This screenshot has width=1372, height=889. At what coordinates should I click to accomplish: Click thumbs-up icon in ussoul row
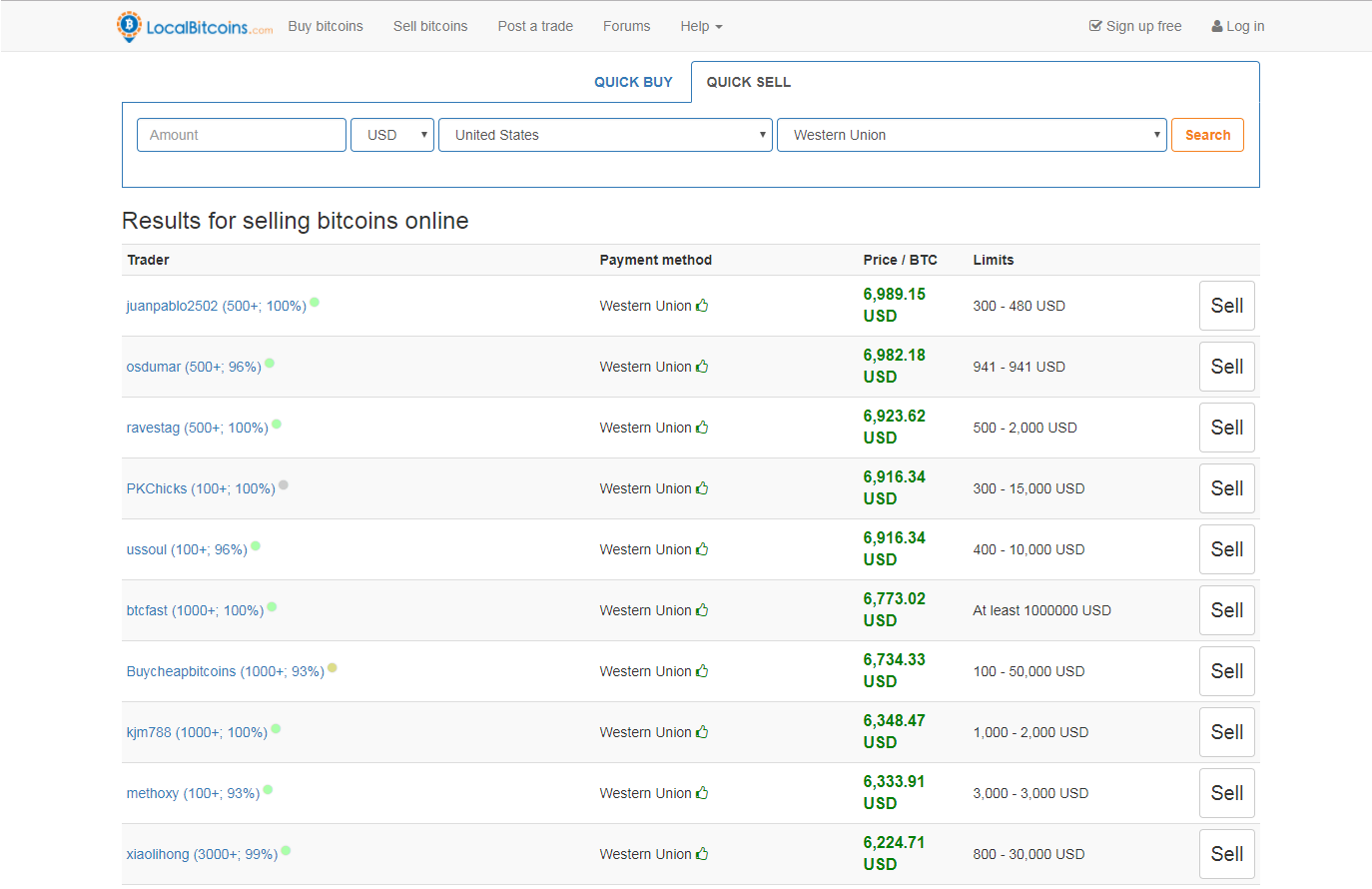click(702, 549)
